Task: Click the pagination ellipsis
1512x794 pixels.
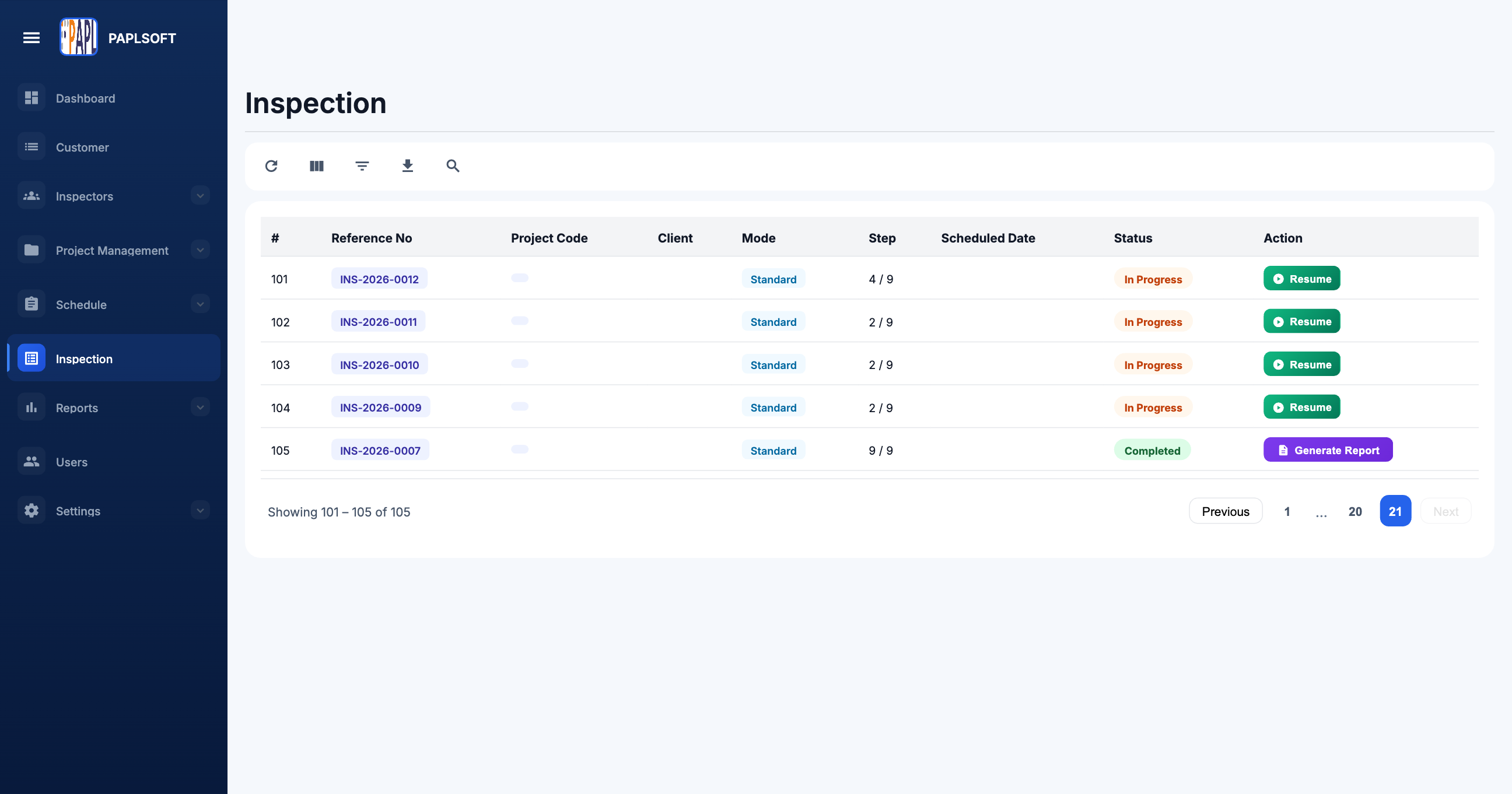Action: [1321, 514]
